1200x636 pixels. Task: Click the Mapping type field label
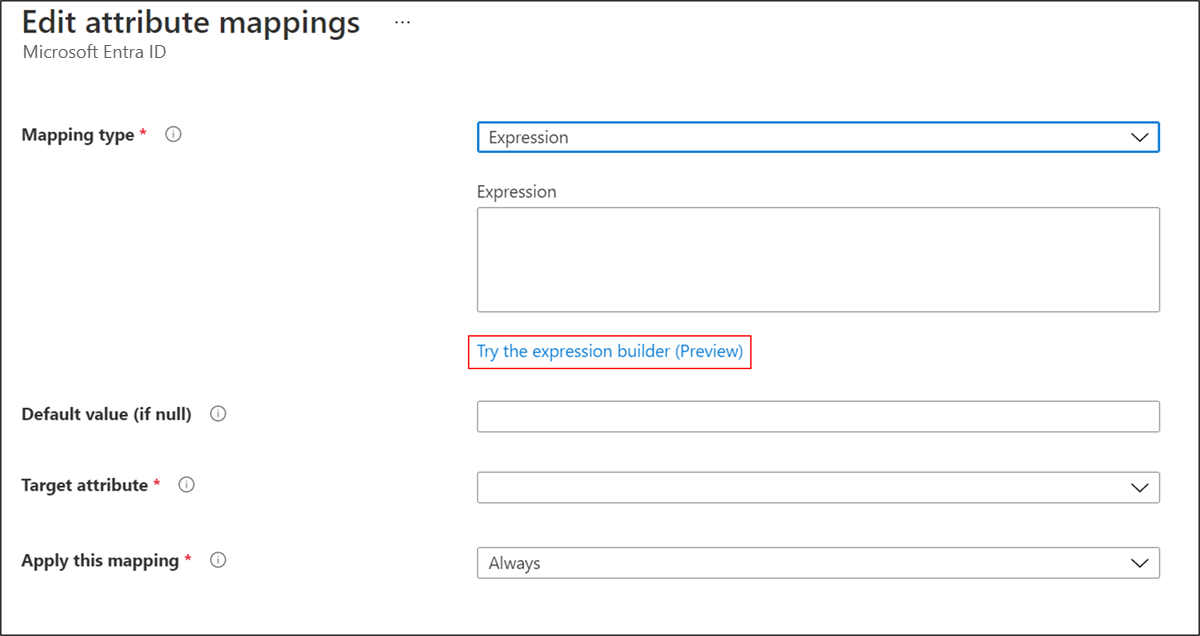78,135
